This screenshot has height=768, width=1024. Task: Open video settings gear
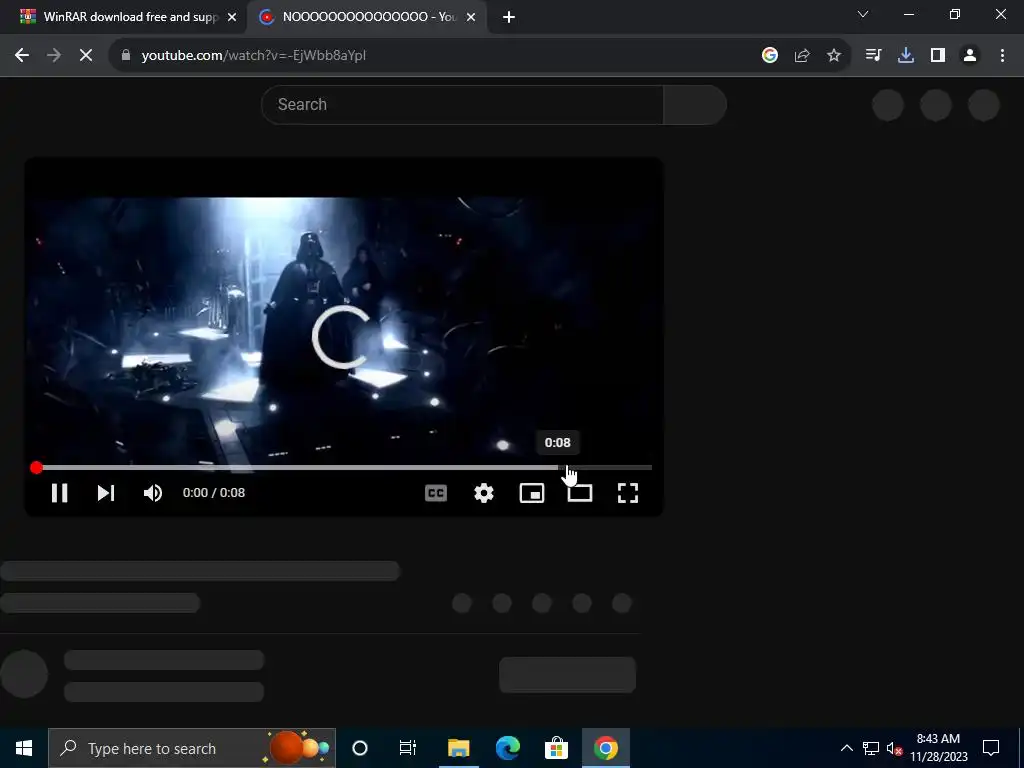pos(484,493)
